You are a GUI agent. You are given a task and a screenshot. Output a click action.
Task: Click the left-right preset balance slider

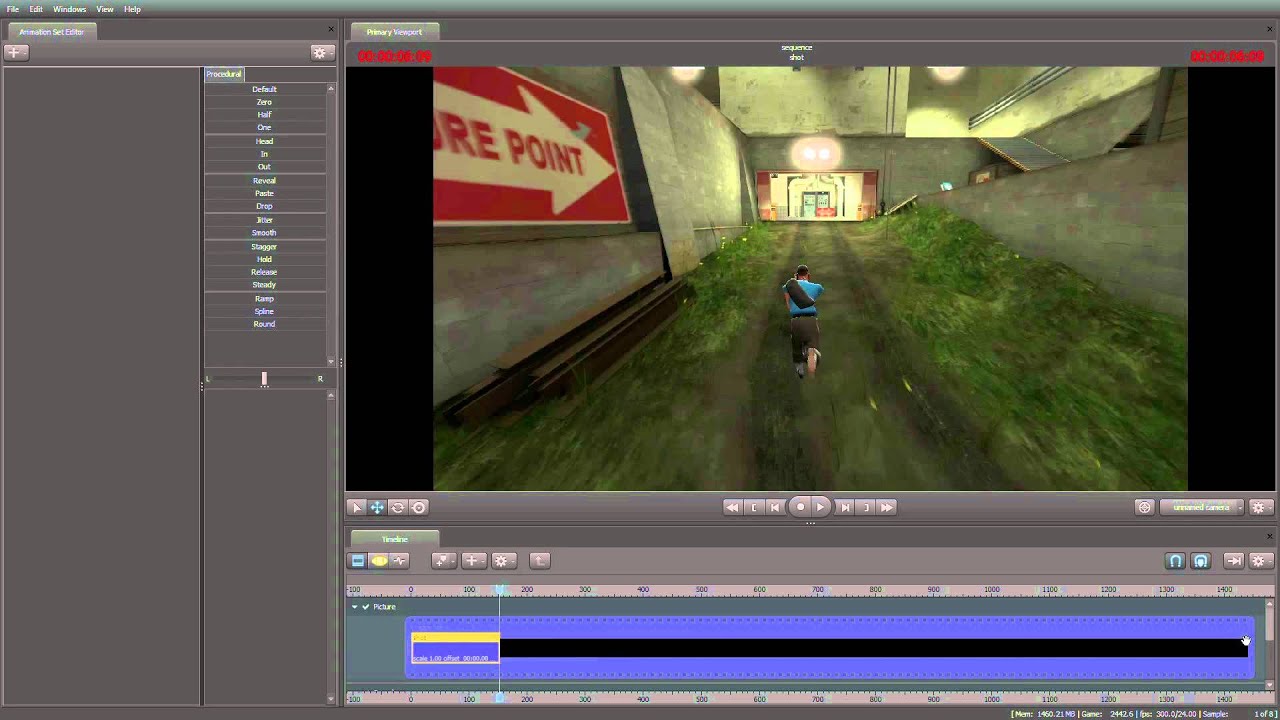tap(264, 379)
